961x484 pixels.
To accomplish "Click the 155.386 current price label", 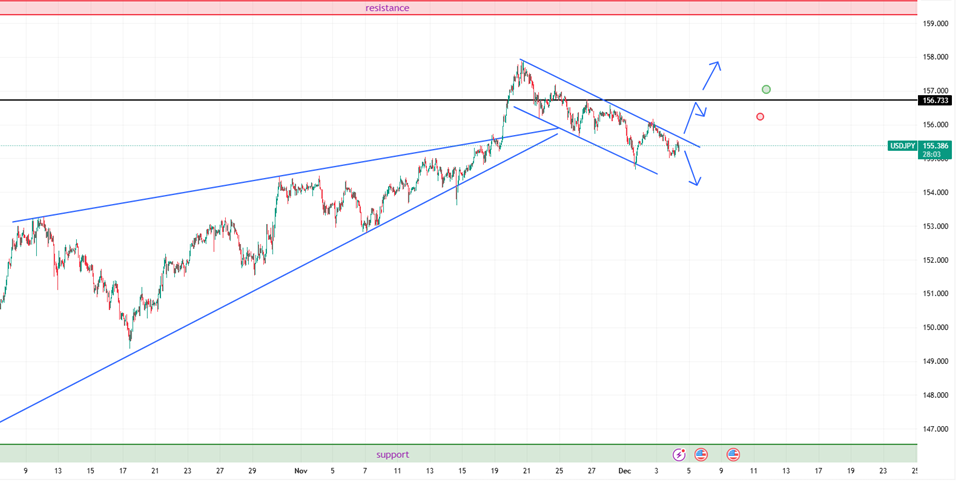I will tap(935, 146).
